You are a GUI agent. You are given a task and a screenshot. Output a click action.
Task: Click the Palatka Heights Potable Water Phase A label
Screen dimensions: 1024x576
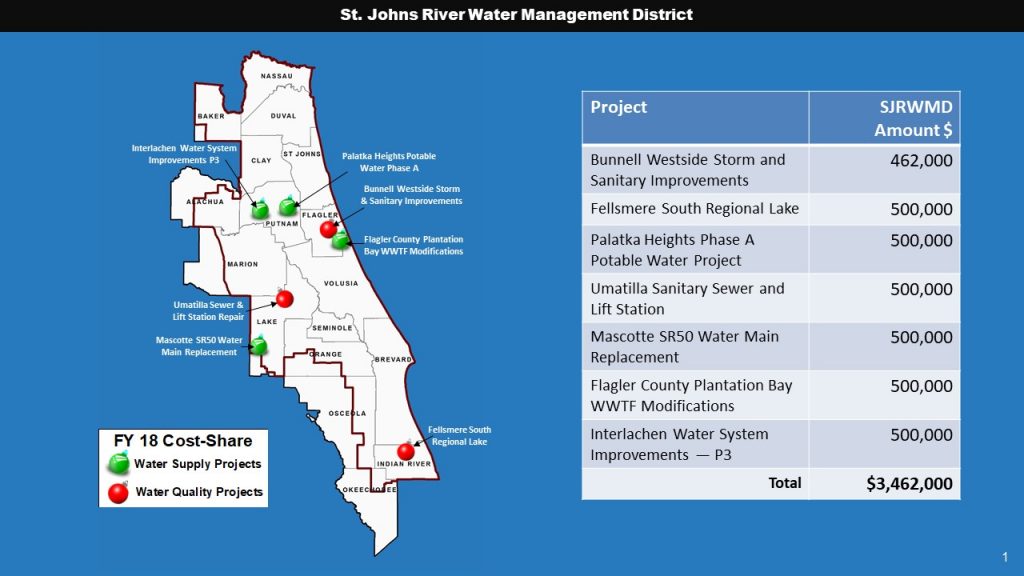389,162
